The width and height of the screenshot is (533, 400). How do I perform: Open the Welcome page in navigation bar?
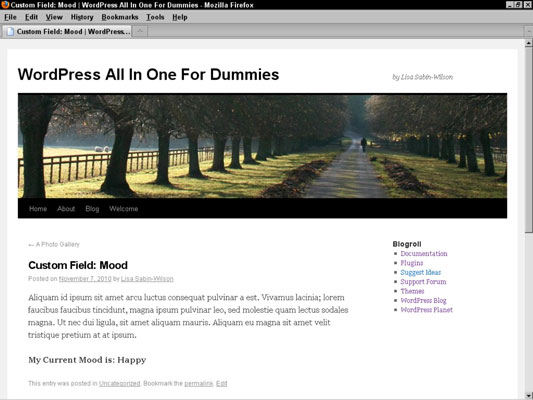point(123,209)
